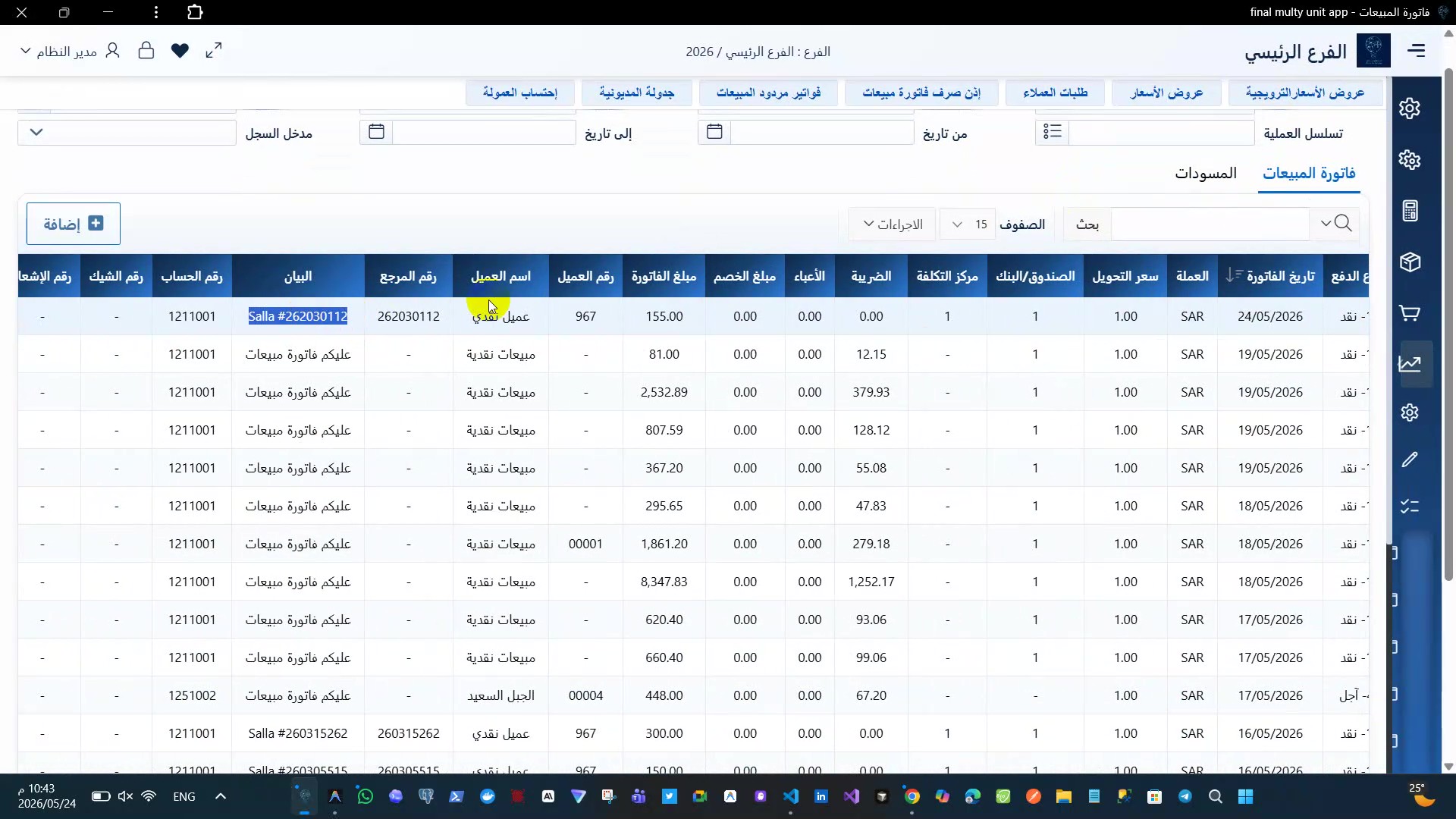Open the inventory box icon in the sidebar
This screenshot has height=819, width=1456.
[1410, 262]
